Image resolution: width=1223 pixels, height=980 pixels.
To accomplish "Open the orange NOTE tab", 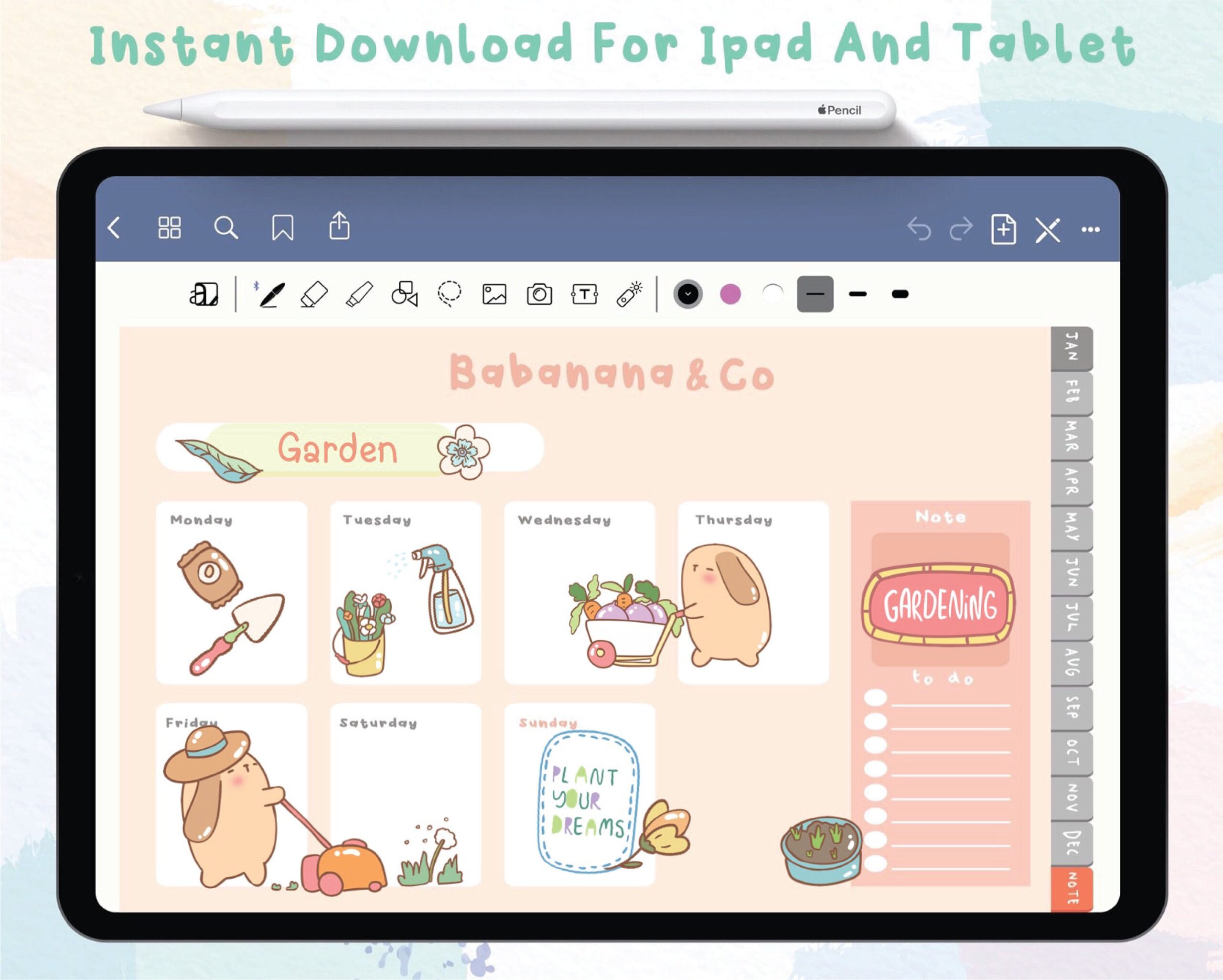I will [x=1072, y=889].
